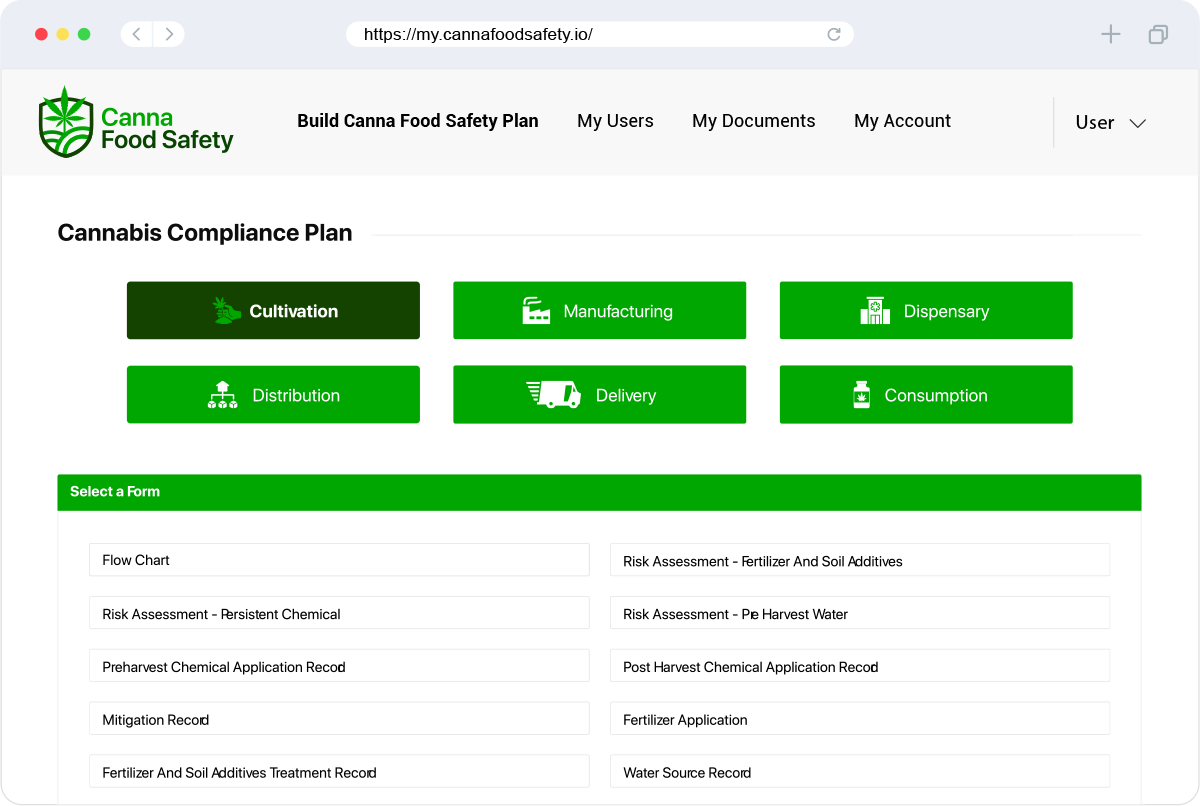Go back using the browser back arrow
Viewport: 1200px width, 806px height.
[137, 34]
